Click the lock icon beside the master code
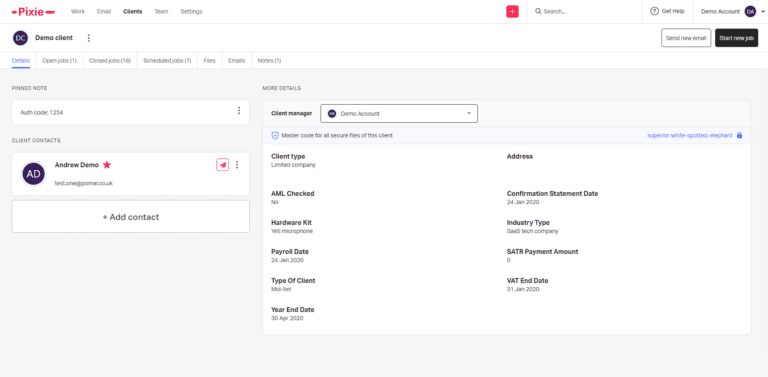This screenshot has width=768, height=377. coord(740,135)
